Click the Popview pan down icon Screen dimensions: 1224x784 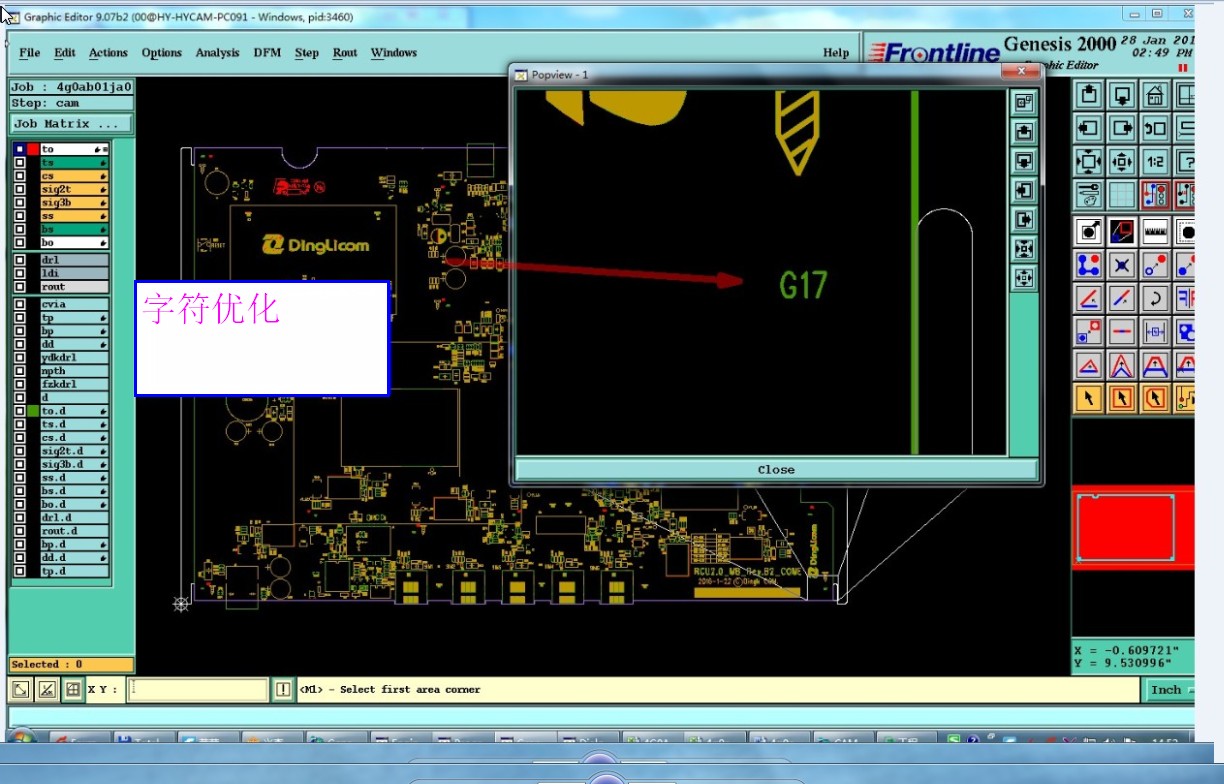[1024, 160]
